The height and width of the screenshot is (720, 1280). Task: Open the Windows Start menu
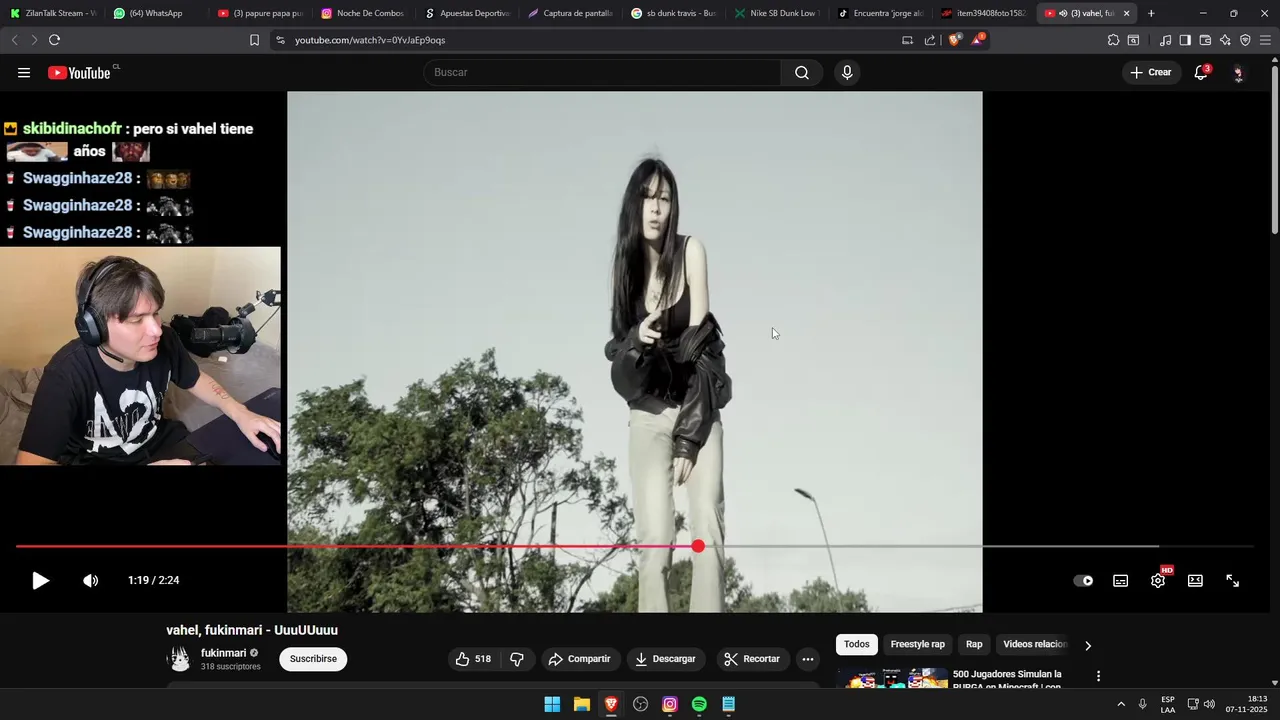coord(552,704)
